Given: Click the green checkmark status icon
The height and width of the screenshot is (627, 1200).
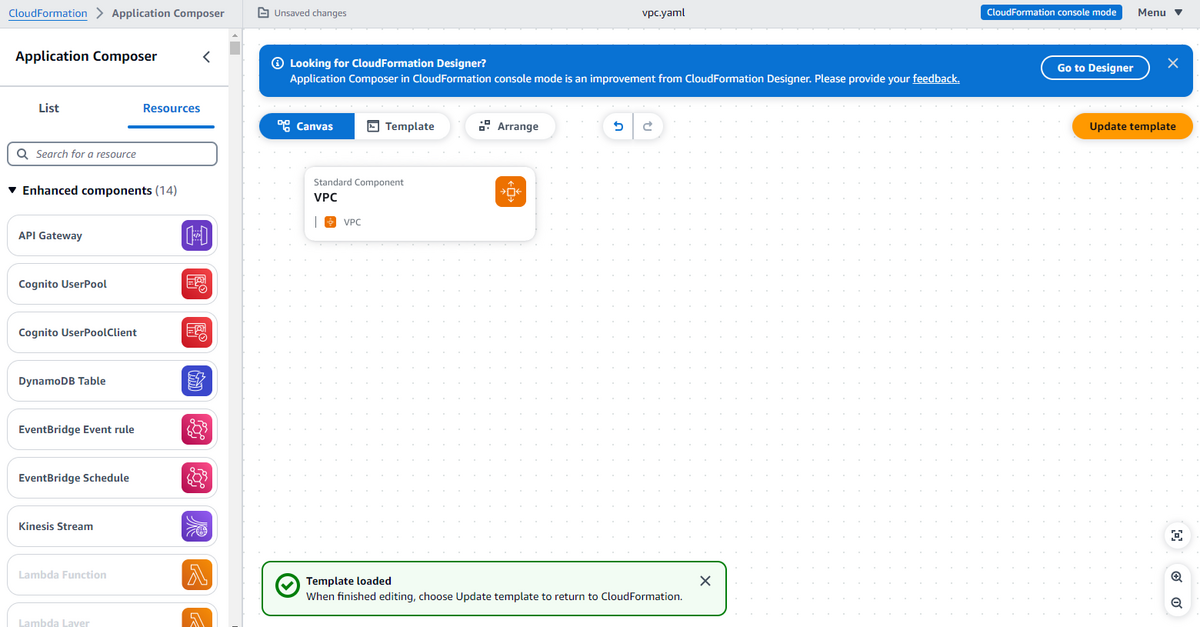Looking at the screenshot, I should 288,587.
